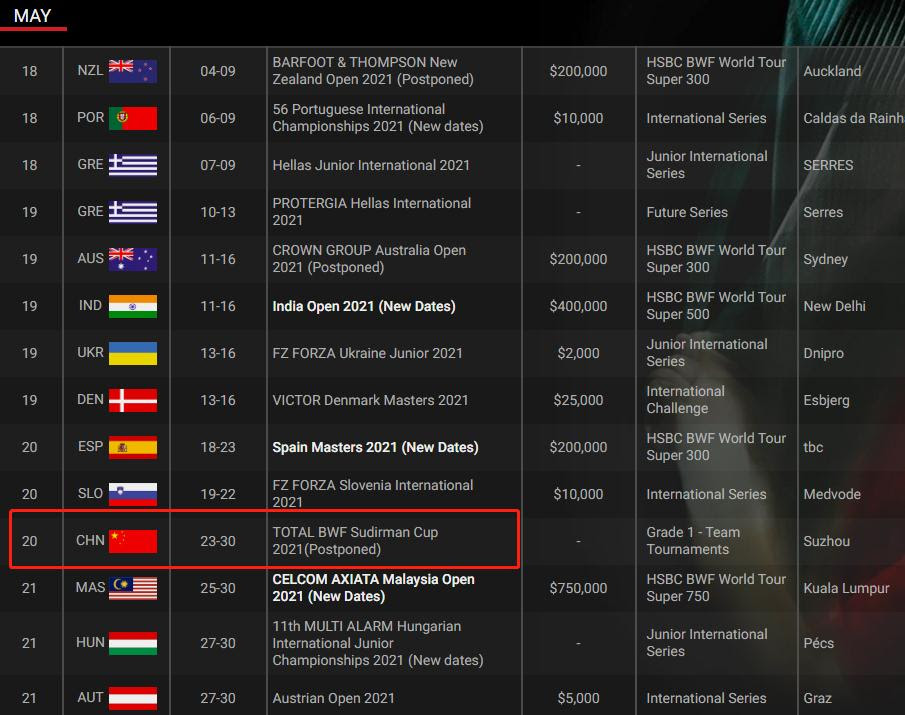
Task: Select the ESP country code
Action: (91, 447)
